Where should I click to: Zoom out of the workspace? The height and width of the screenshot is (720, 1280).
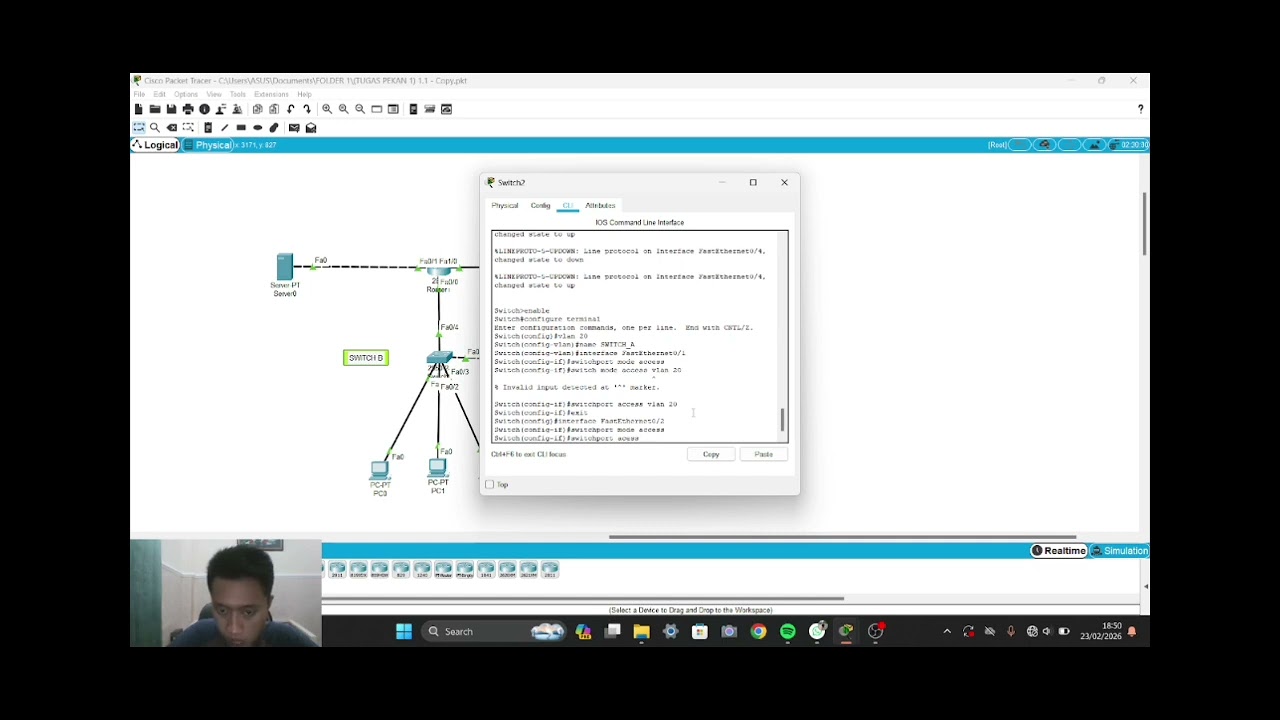tap(360, 109)
